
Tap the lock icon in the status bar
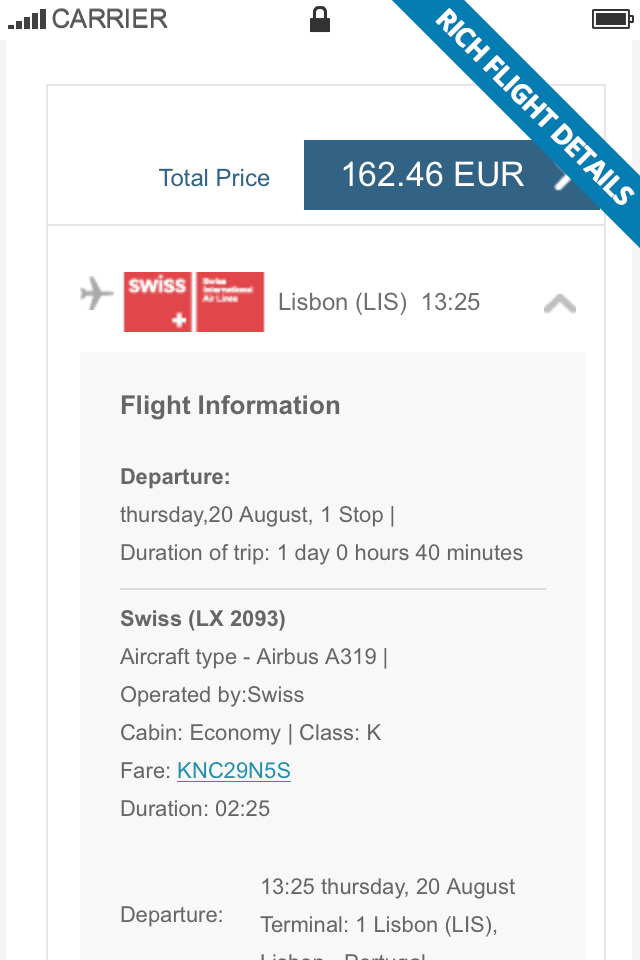click(x=320, y=19)
